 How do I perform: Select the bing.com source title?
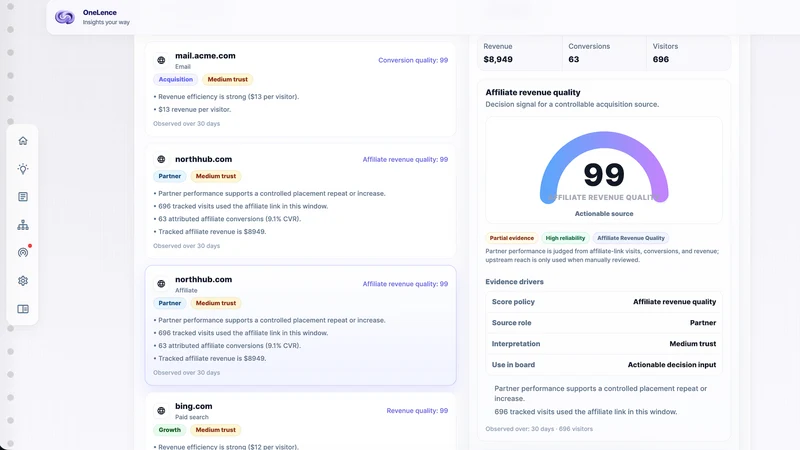(193, 406)
